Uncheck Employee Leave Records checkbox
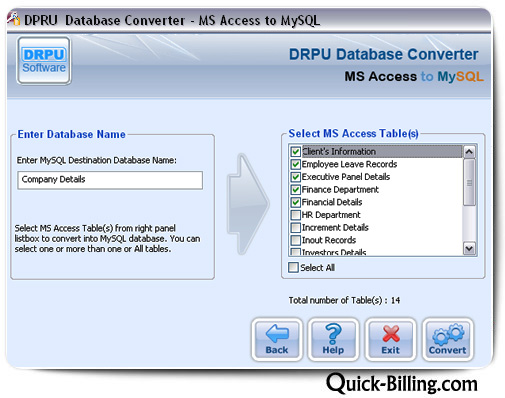This screenshot has width=505, height=398. coord(295,164)
